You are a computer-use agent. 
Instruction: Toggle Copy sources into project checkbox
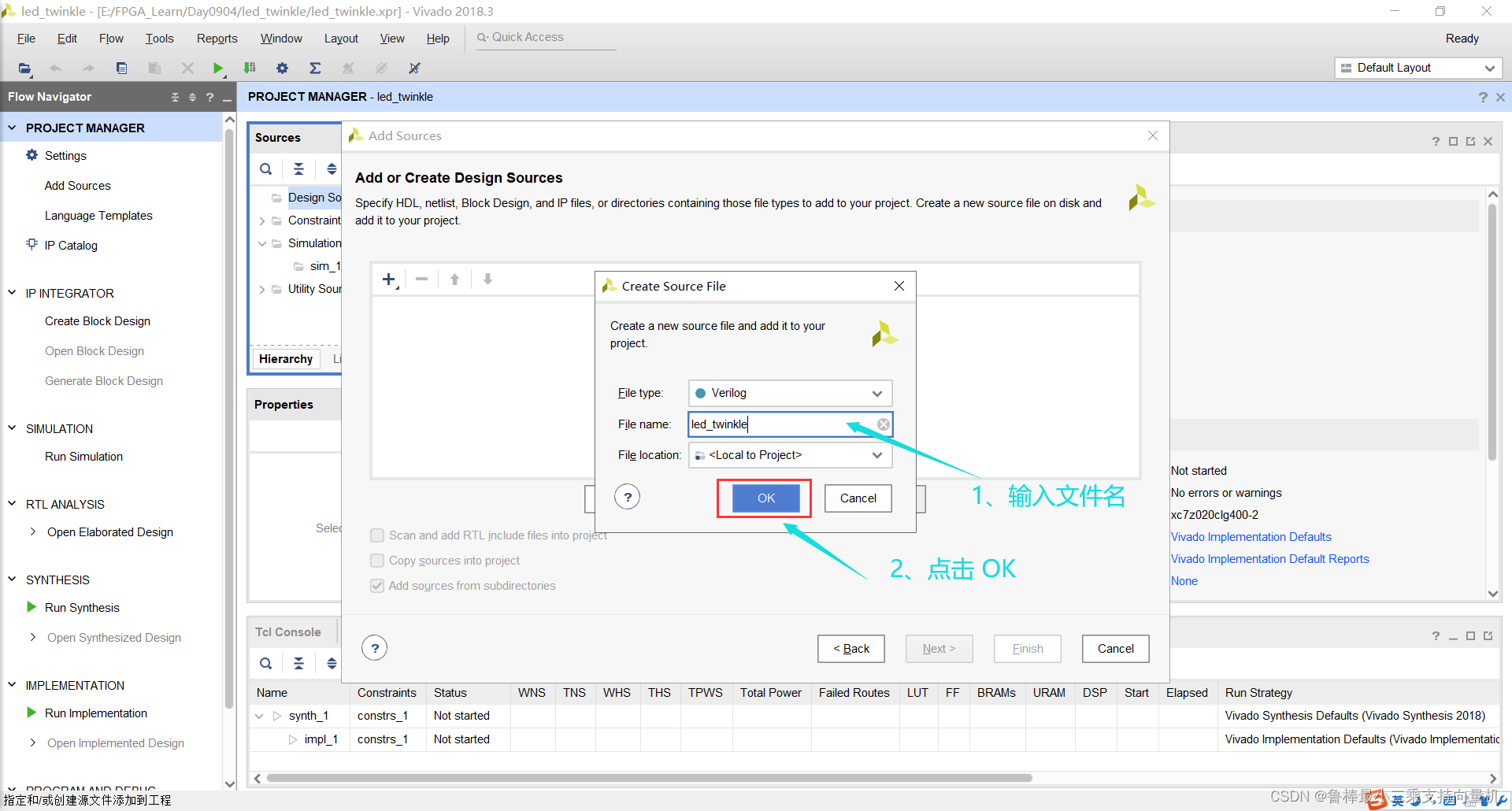coord(377,561)
